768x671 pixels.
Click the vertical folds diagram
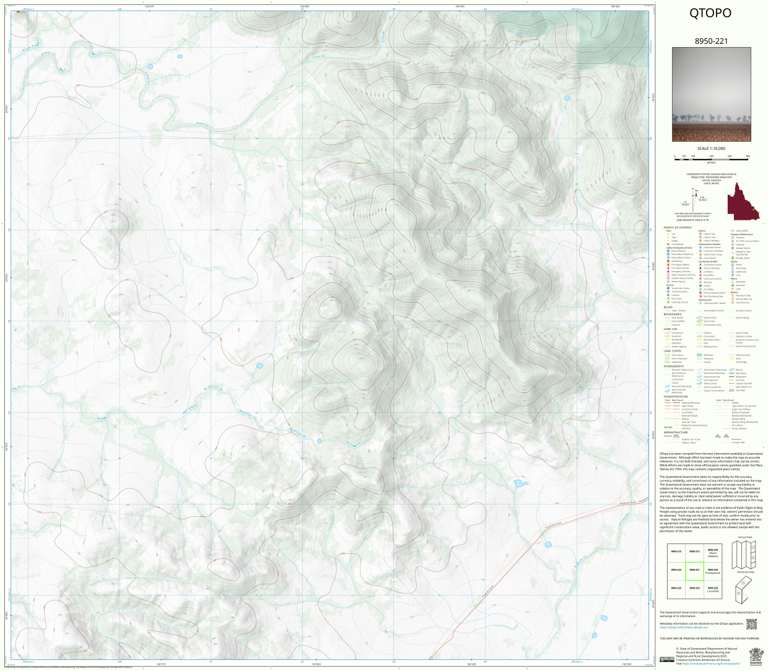[744, 554]
